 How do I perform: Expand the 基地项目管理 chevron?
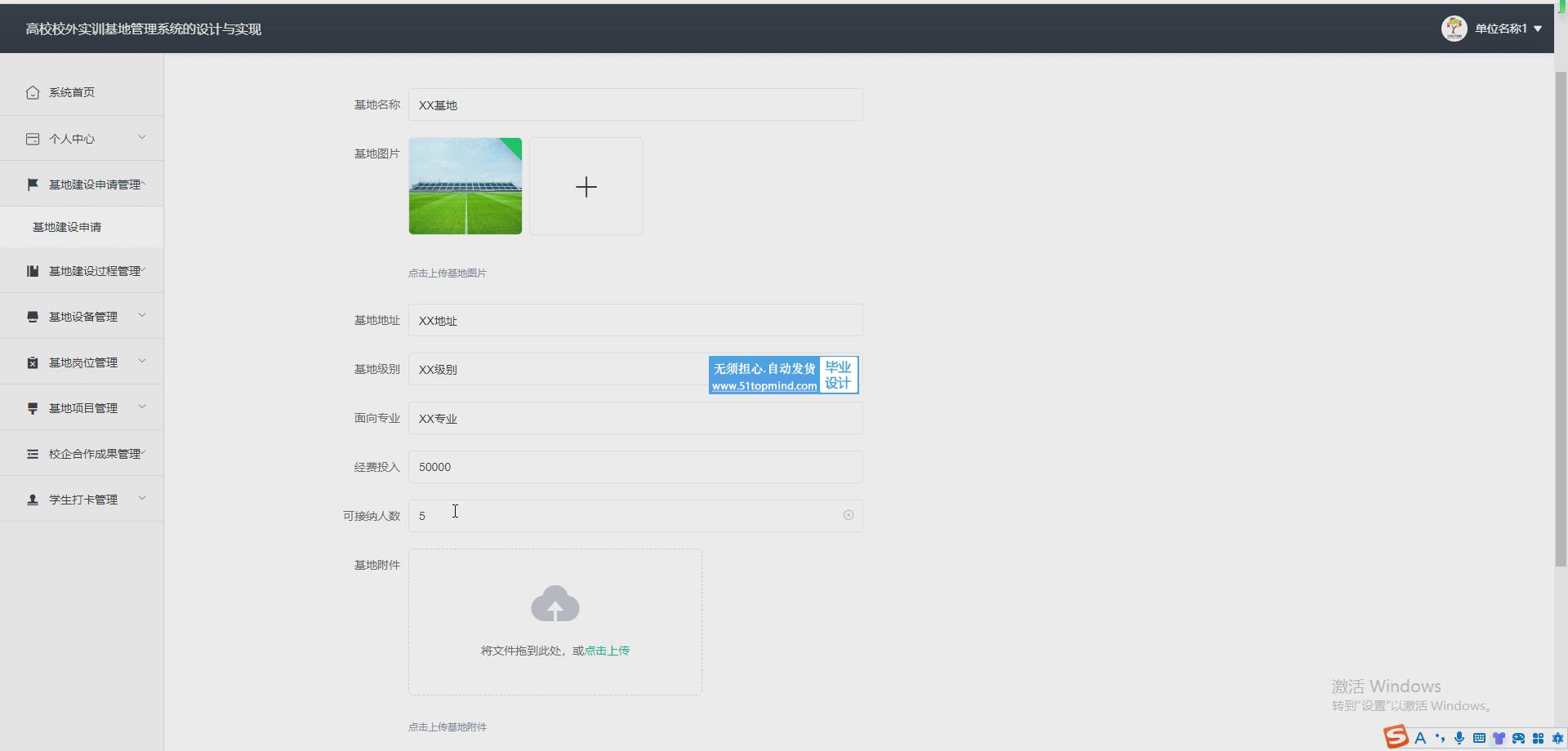[142, 407]
